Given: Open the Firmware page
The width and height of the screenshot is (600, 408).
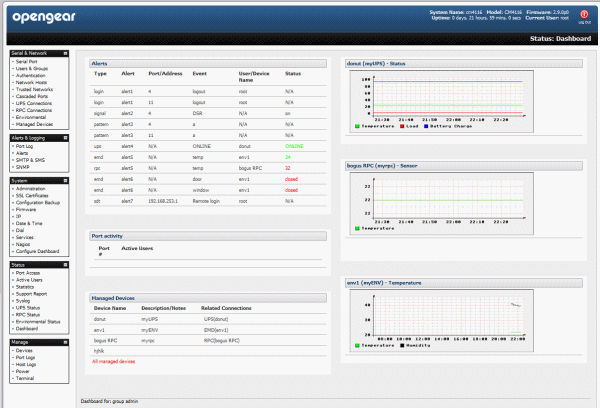Looking at the screenshot, I should click(26, 210).
